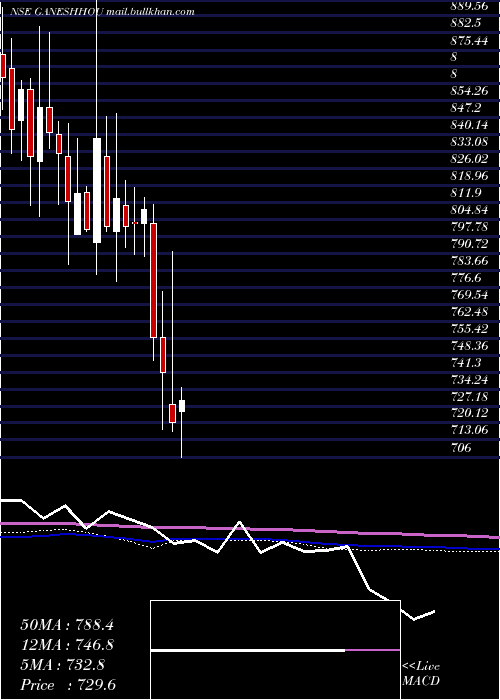Select the 811.9 price axis label
The image size is (500, 700).
(x=466, y=193)
